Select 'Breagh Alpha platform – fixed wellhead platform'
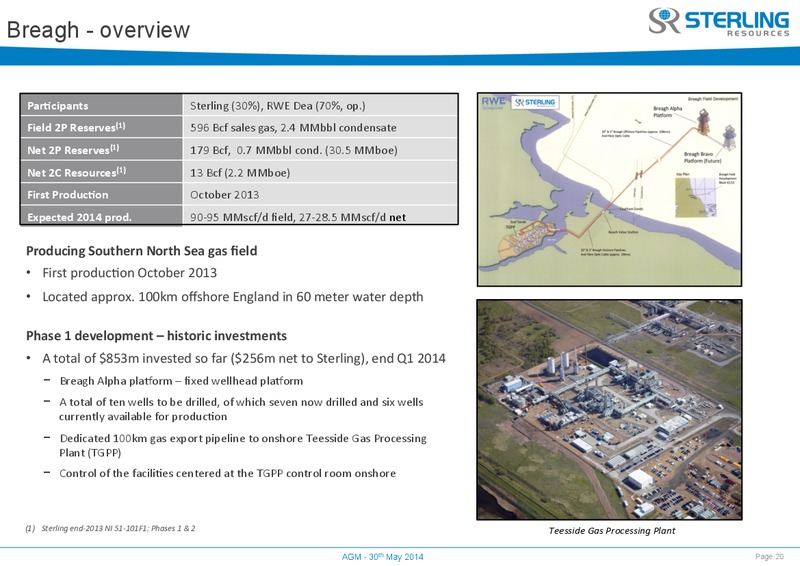The height and width of the screenshot is (566, 800). tap(181, 381)
